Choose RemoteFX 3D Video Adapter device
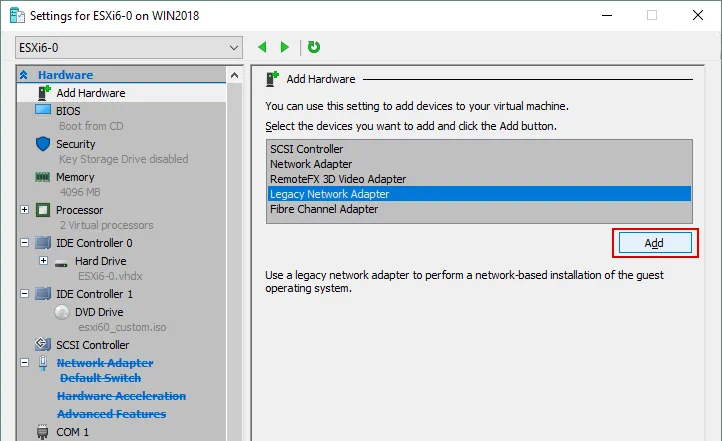722x441 pixels. (338, 179)
